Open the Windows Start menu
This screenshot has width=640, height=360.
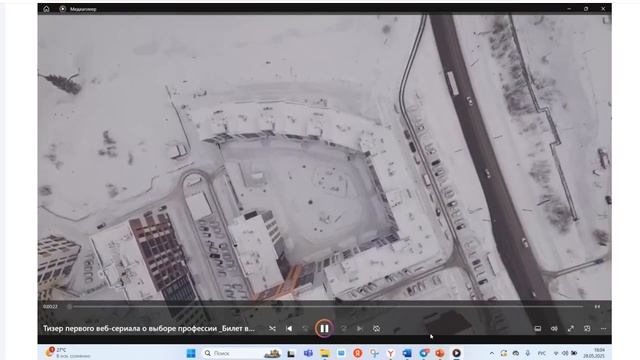point(191,353)
